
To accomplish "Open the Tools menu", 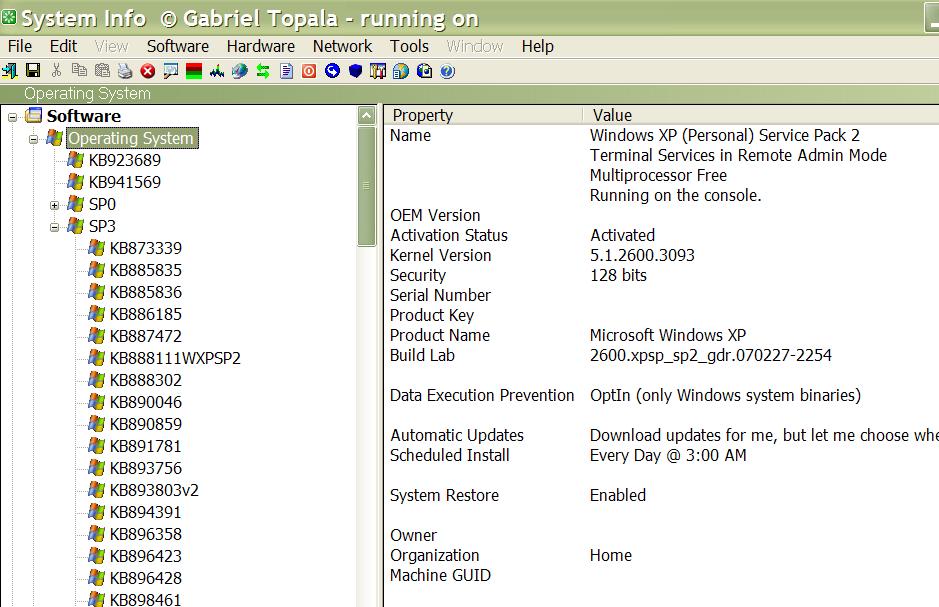I will pyautogui.click(x=410, y=46).
